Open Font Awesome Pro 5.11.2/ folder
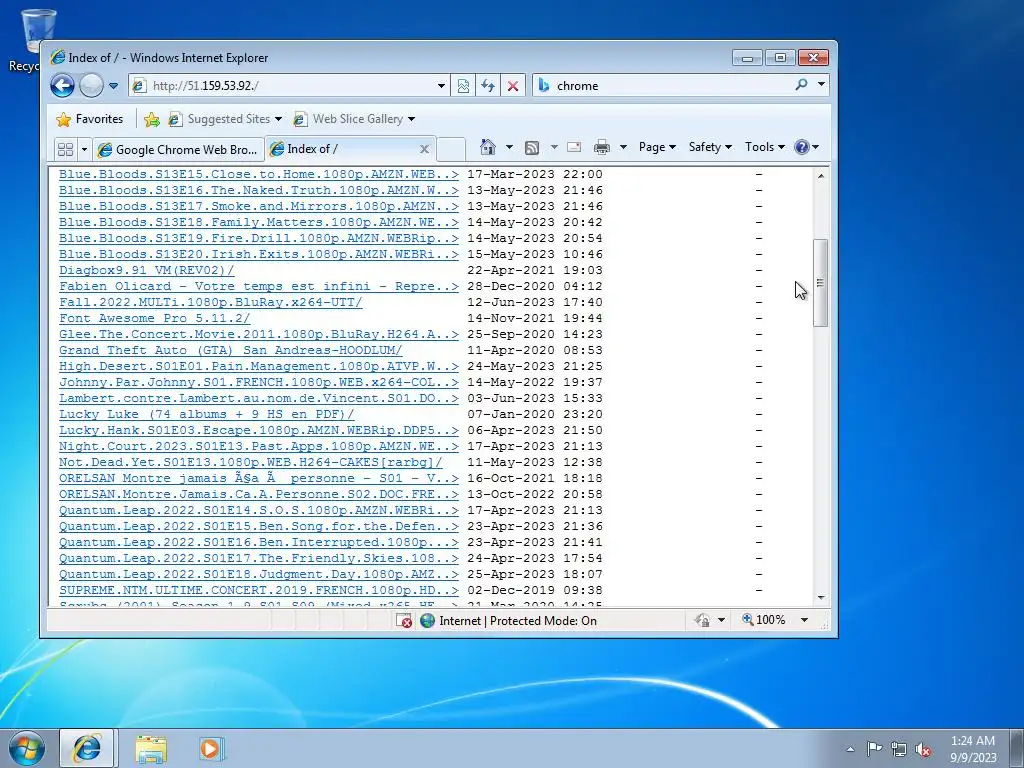 click(155, 318)
